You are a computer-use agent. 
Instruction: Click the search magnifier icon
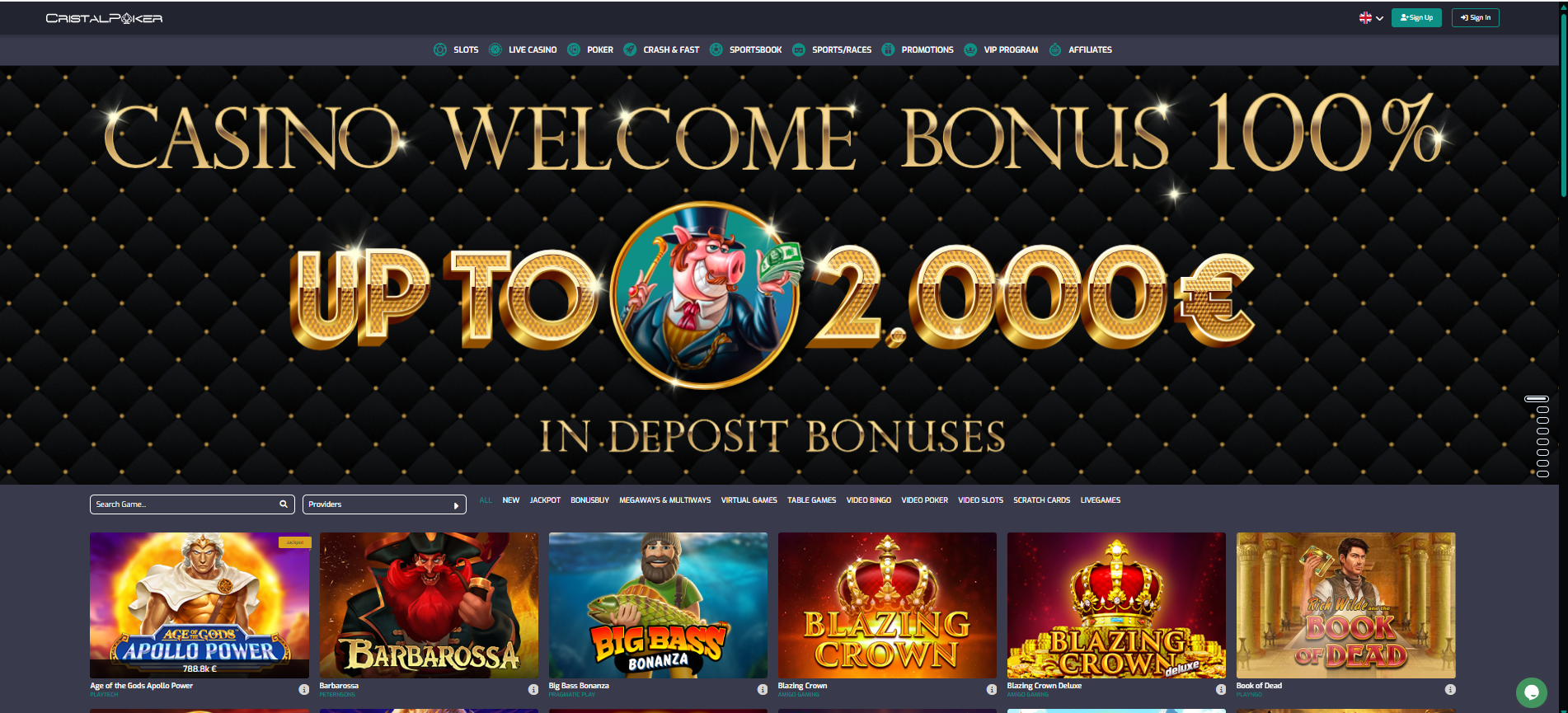pyautogui.click(x=284, y=504)
